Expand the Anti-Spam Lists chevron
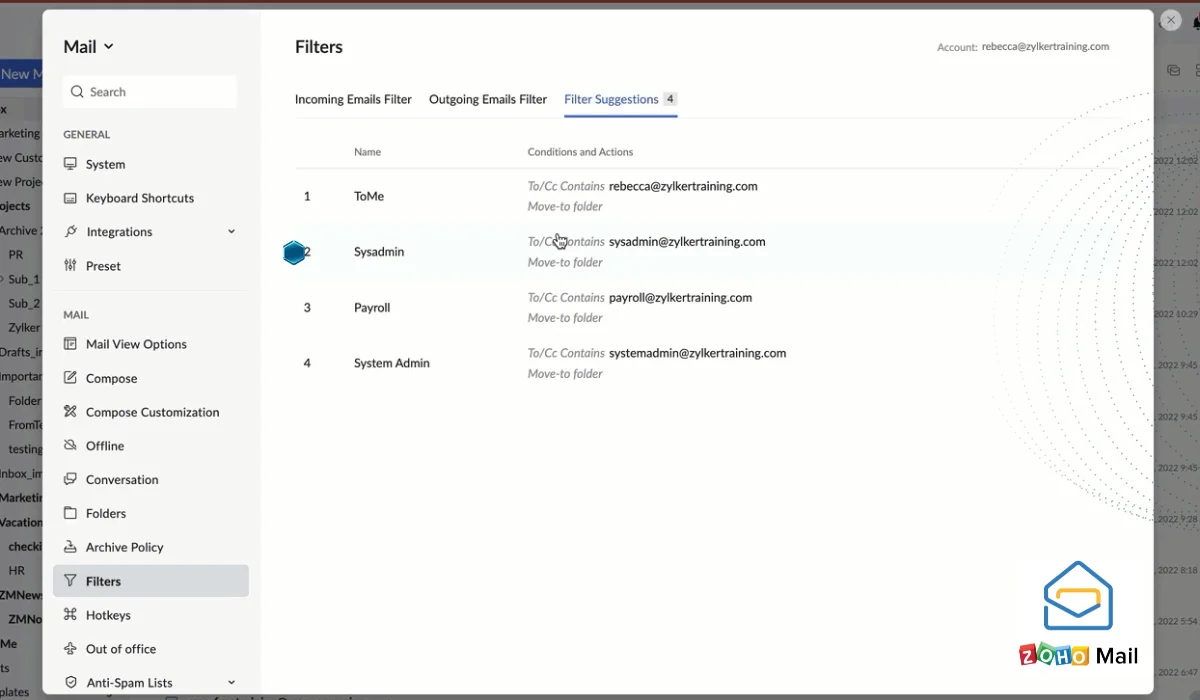 (231, 683)
